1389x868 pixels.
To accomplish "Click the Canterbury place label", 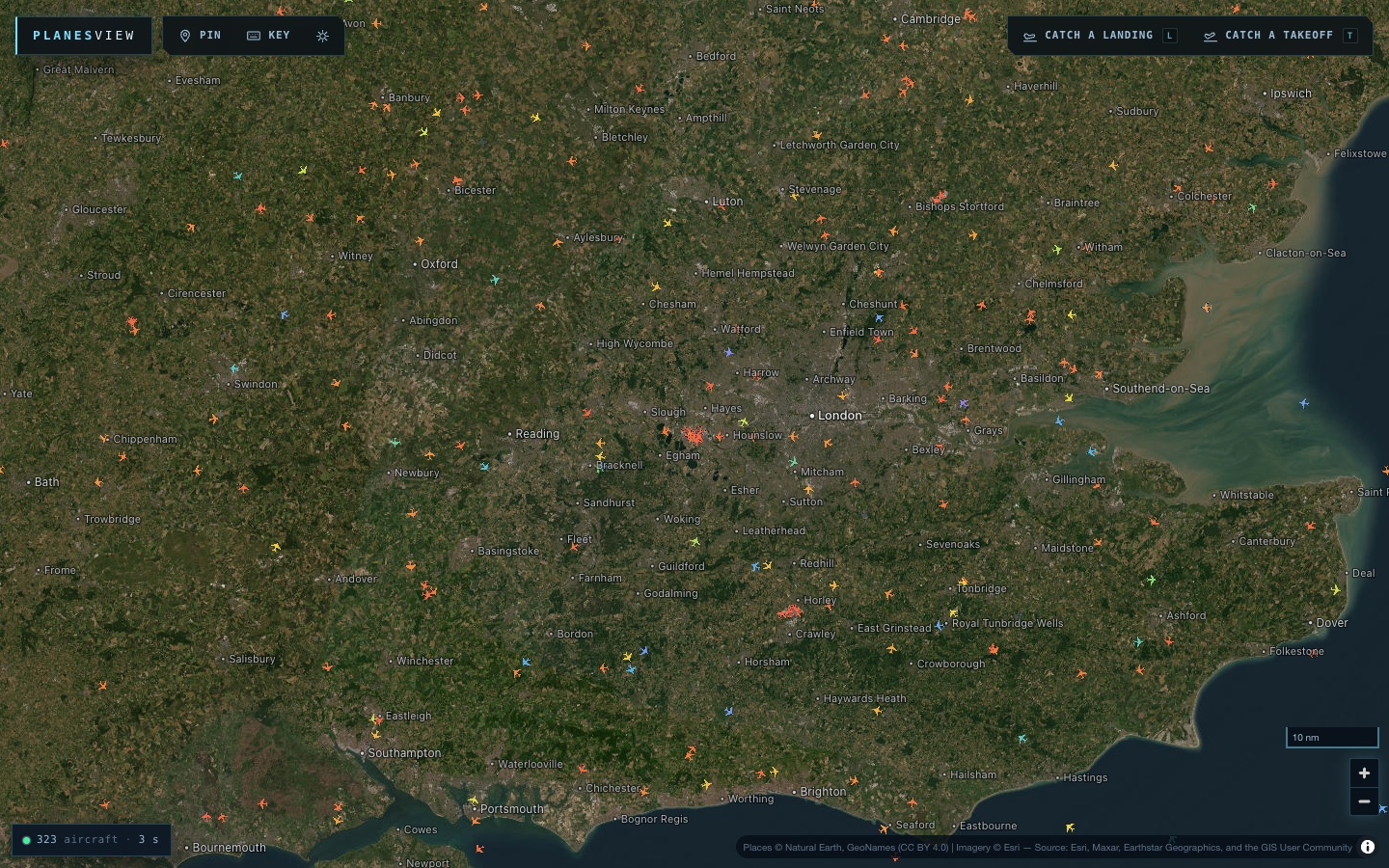I will pos(1267,541).
